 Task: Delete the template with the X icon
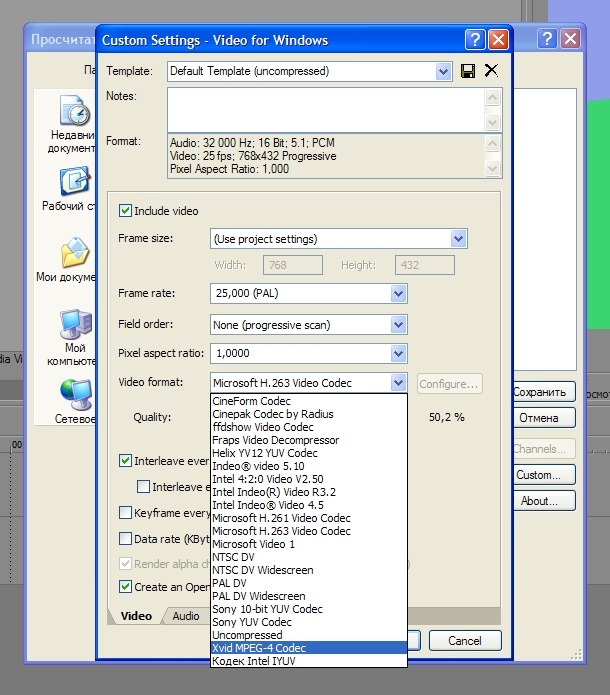(x=491, y=70)
